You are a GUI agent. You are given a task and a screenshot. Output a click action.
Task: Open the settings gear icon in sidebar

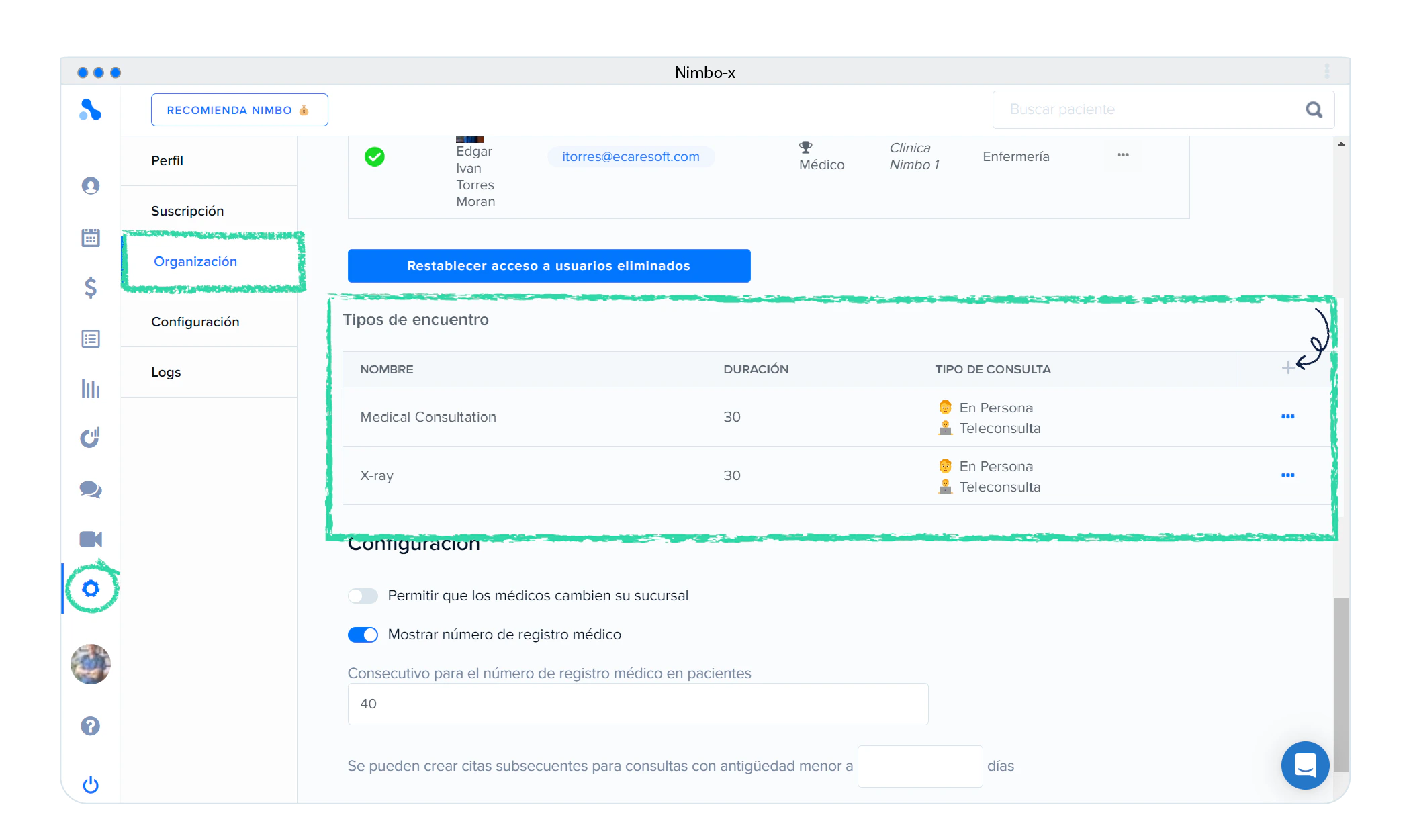(x=91, y=589)
